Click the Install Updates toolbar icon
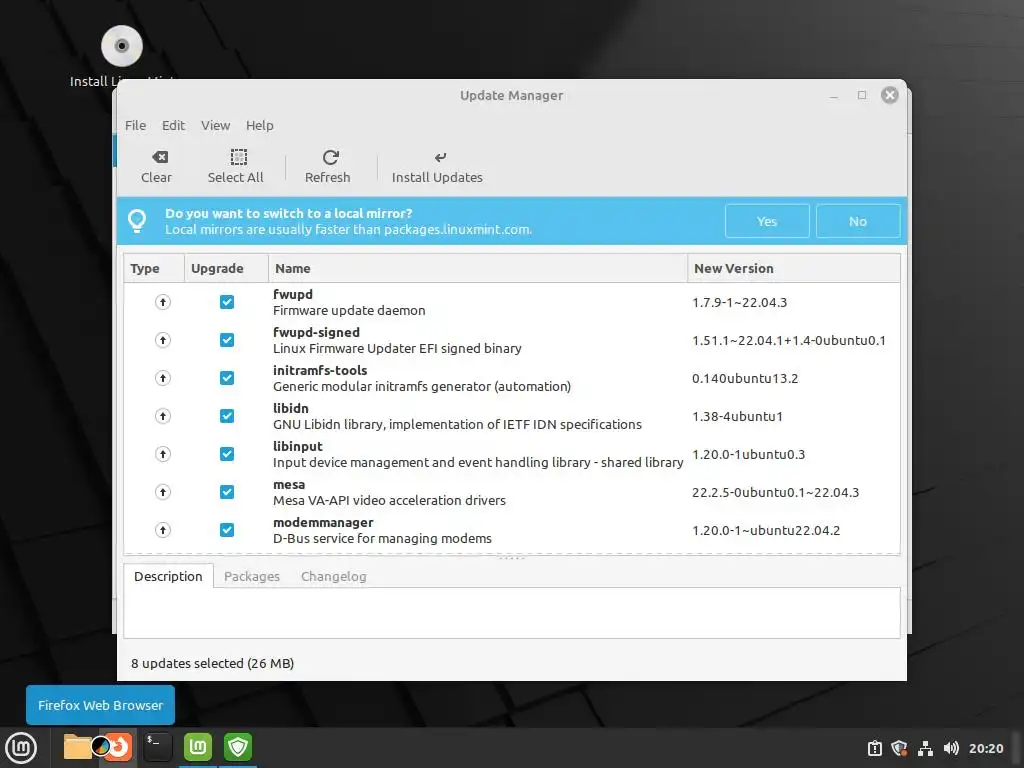The width and height of the screenshot is (1024, 768). (x=440, y=157)
